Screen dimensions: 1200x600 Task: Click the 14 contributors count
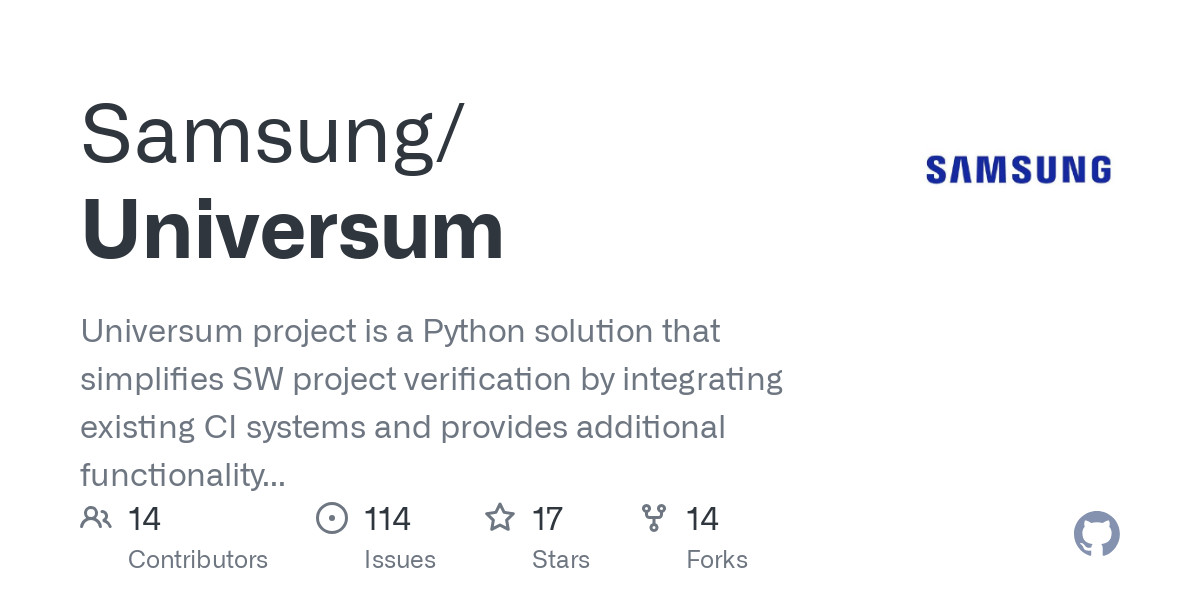144,519
